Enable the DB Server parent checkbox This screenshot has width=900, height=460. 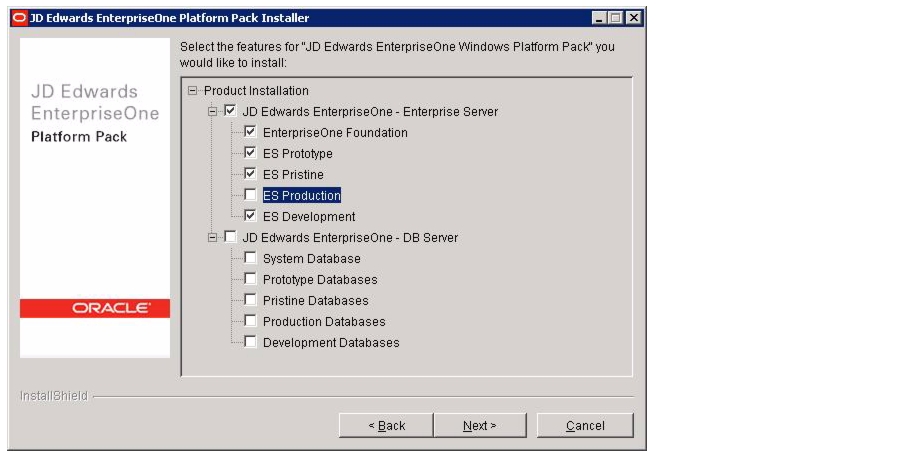pos(230,237)
